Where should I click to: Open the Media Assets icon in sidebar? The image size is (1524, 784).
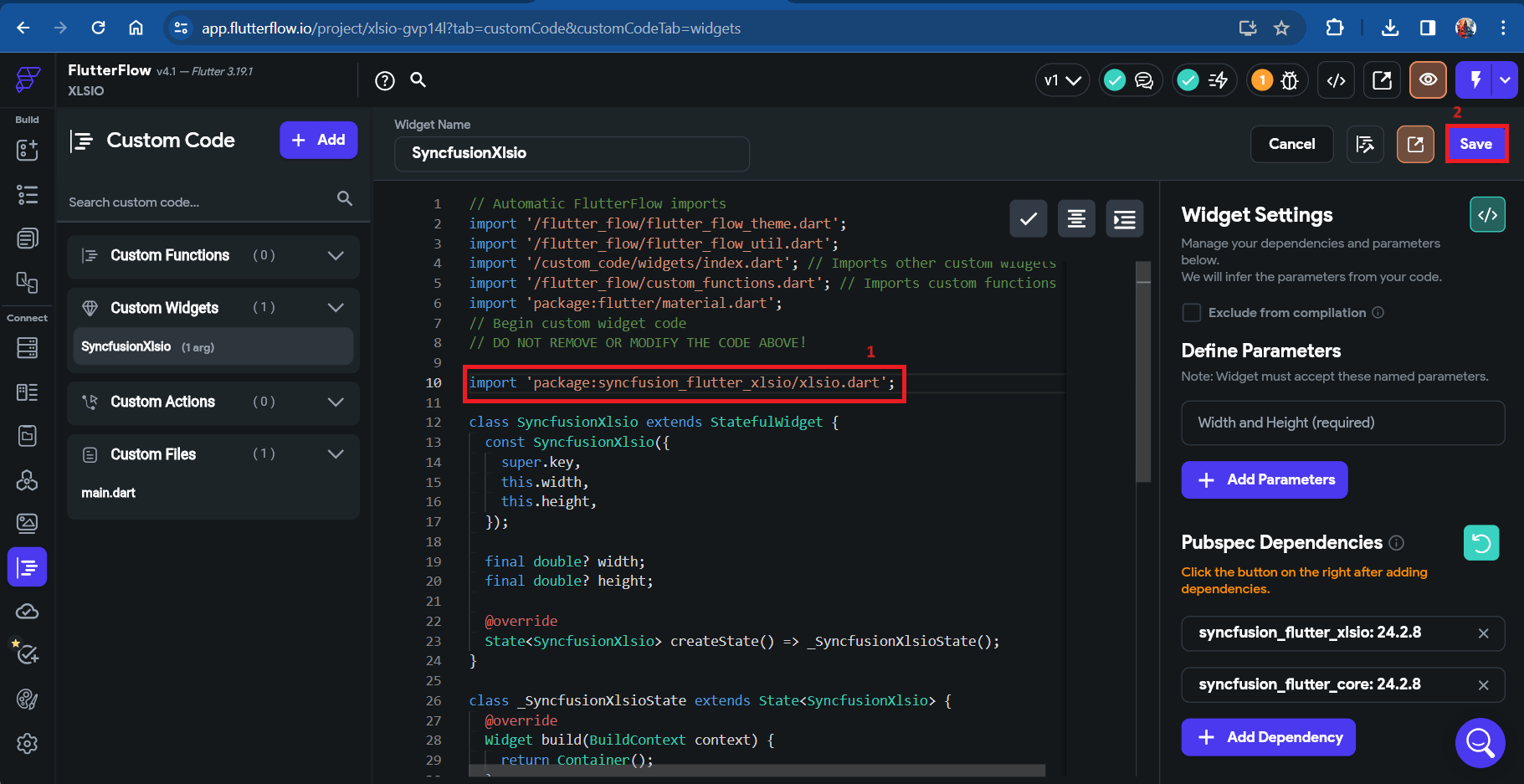[28, 524]
